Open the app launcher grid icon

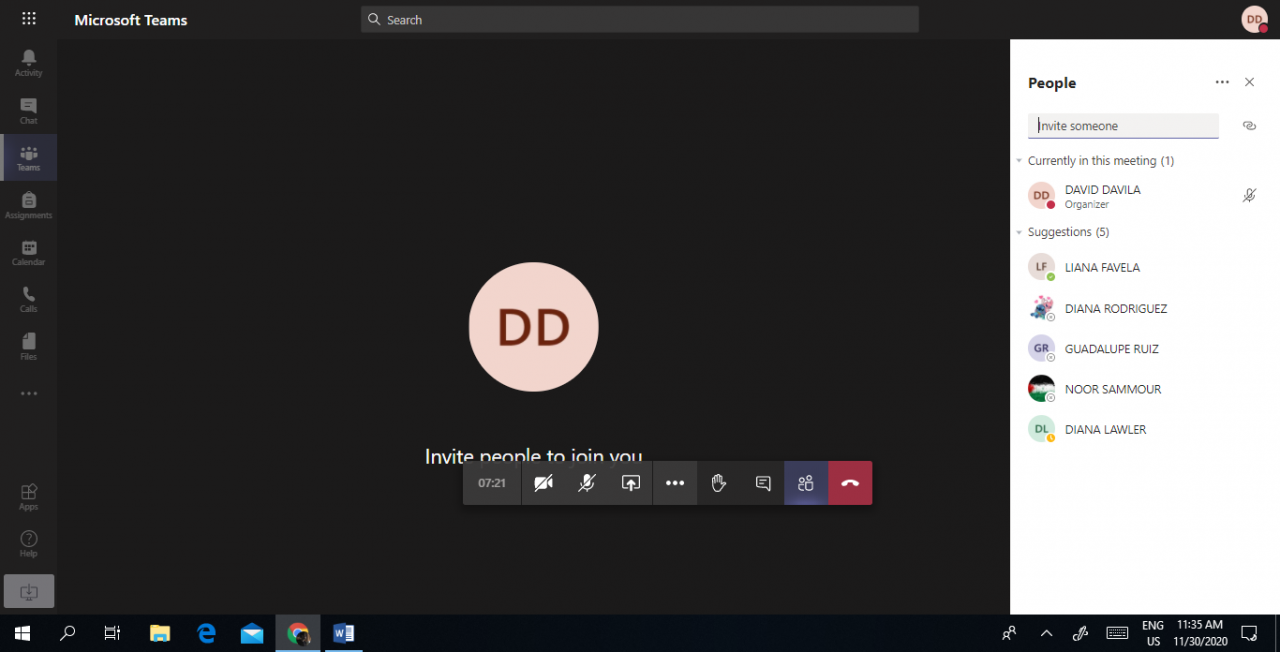tap(28, 19)
